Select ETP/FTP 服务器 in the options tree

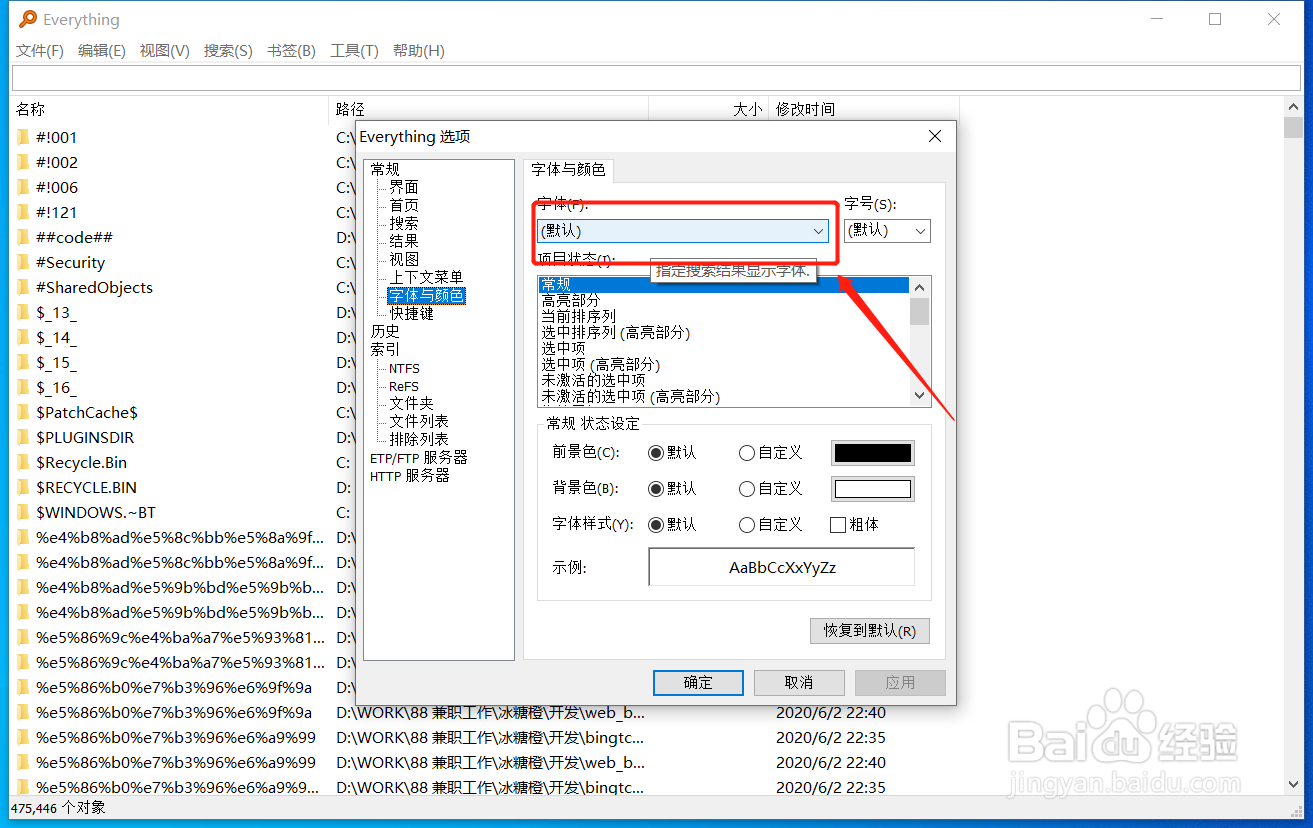(419, 458)
